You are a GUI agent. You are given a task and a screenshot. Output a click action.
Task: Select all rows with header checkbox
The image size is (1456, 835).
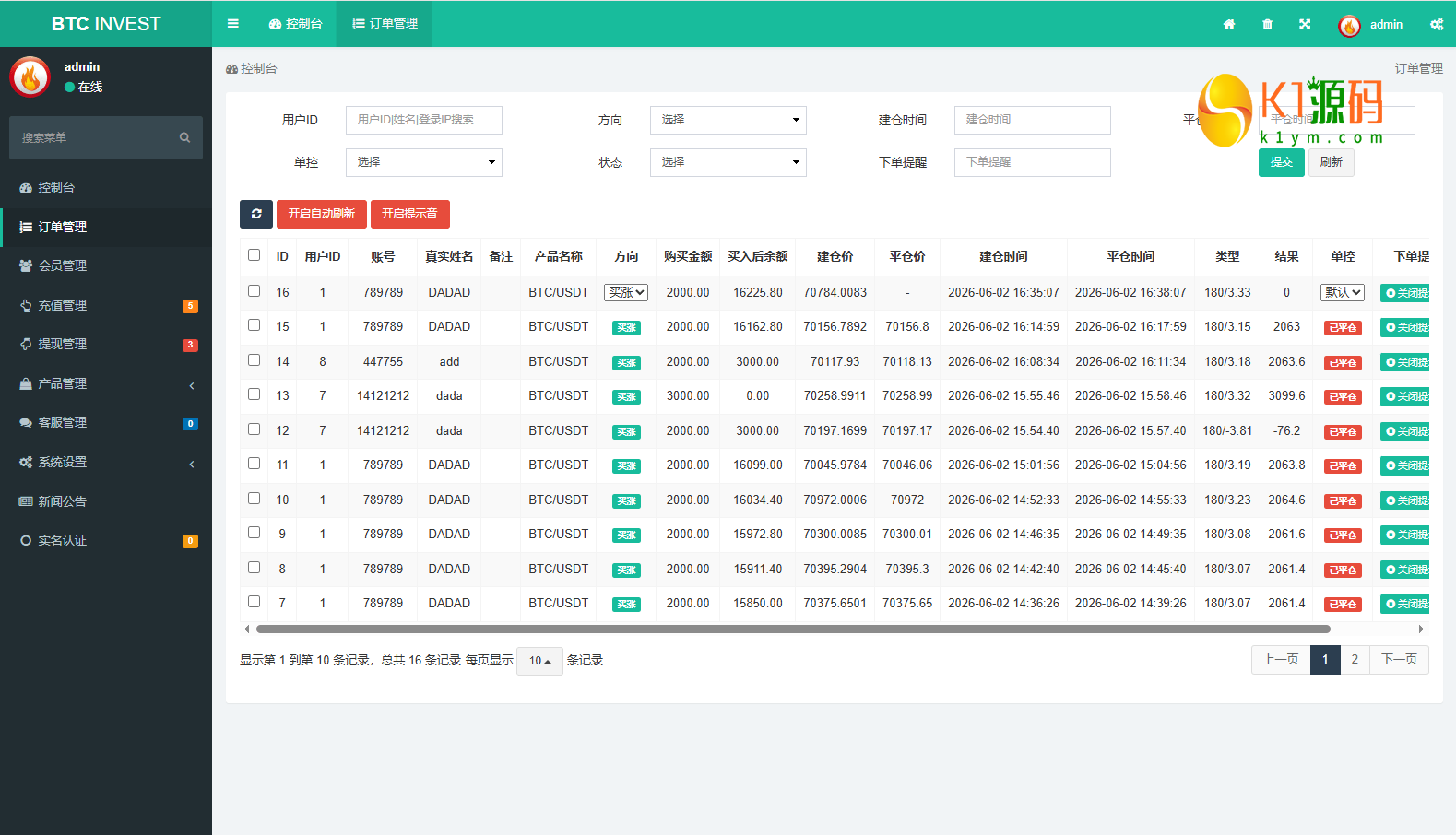pos(254,255)
